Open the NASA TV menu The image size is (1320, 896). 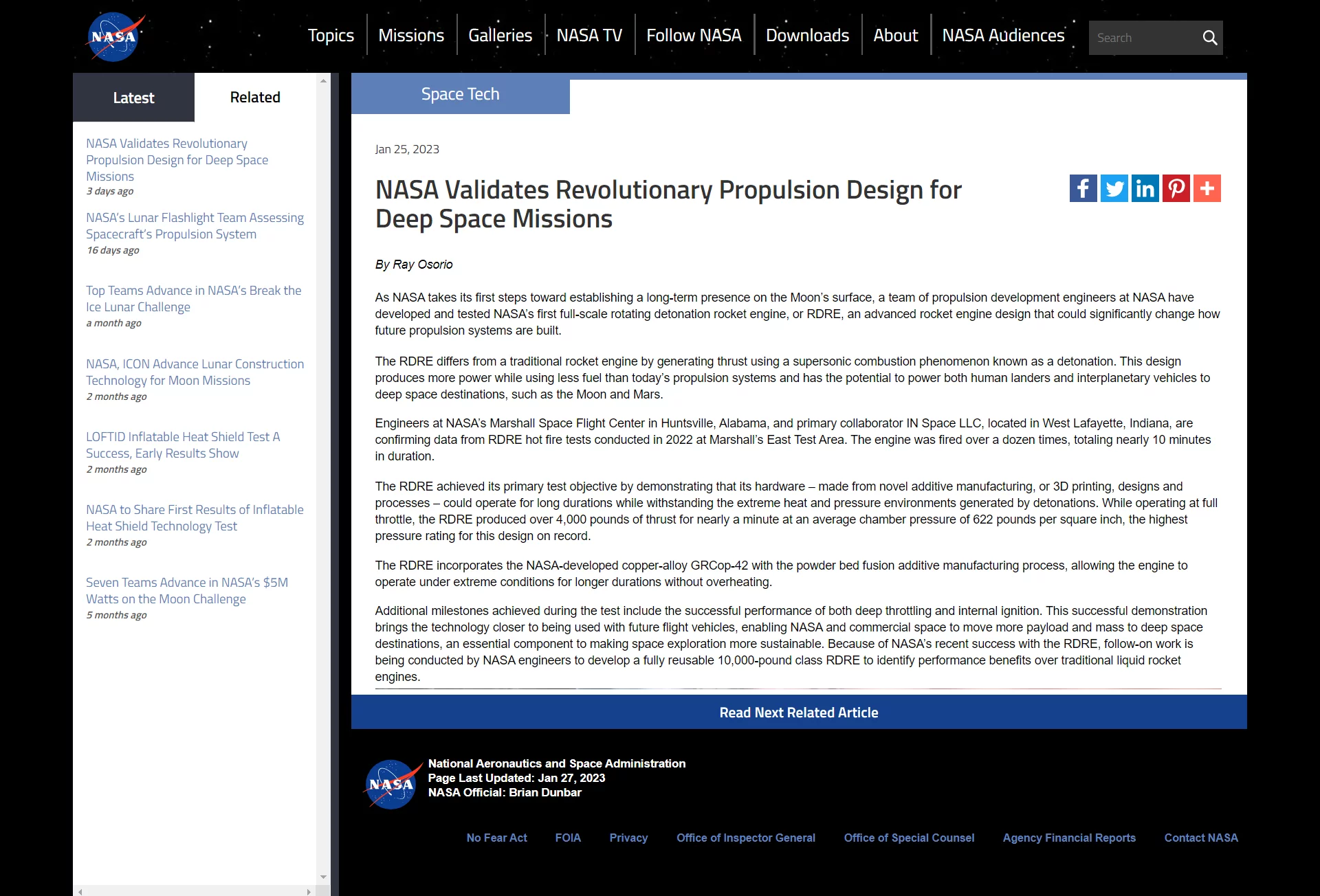589,35
